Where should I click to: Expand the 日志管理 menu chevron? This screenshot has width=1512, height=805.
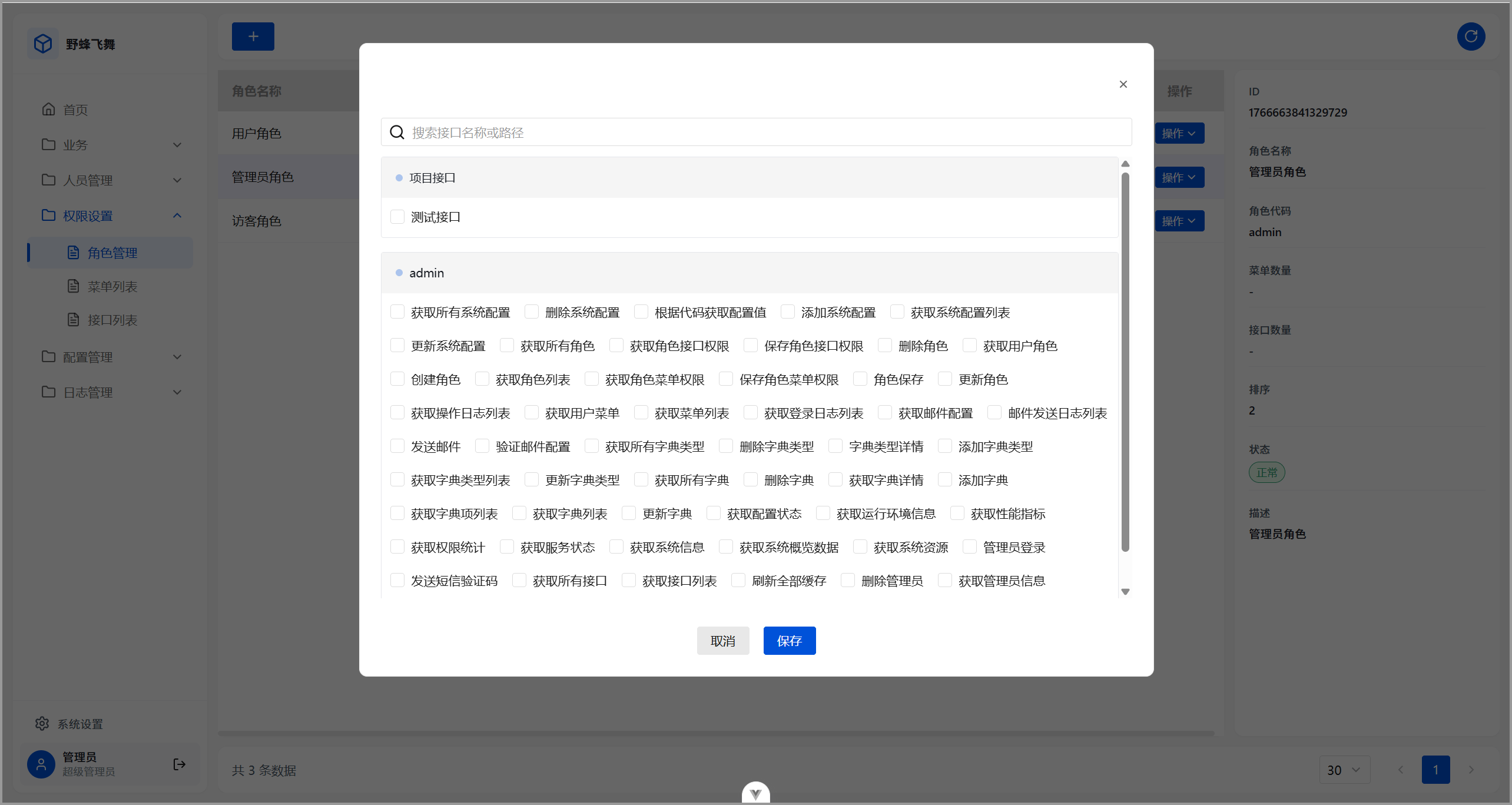177,392
